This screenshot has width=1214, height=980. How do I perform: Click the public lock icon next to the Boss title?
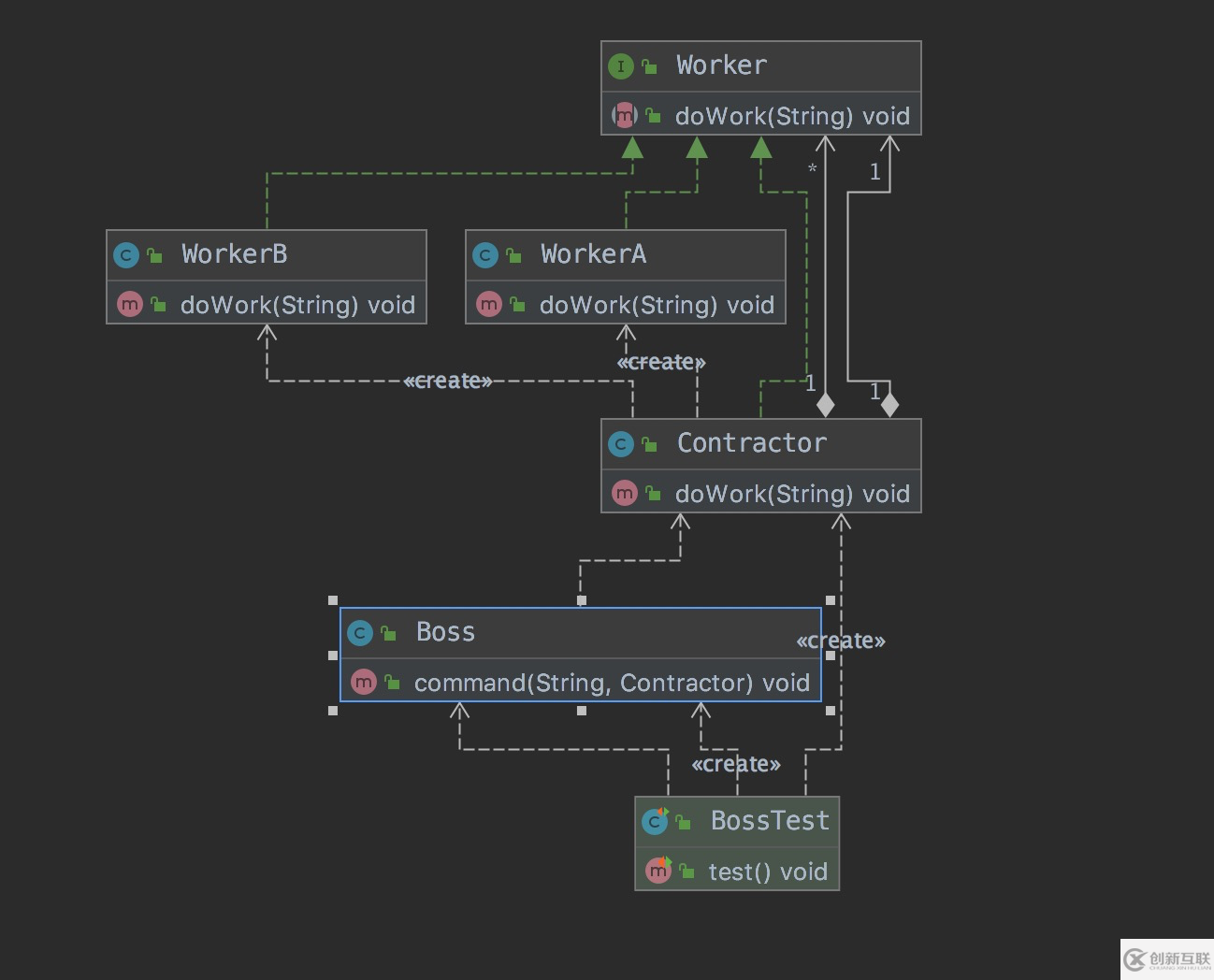click(388, 634)
